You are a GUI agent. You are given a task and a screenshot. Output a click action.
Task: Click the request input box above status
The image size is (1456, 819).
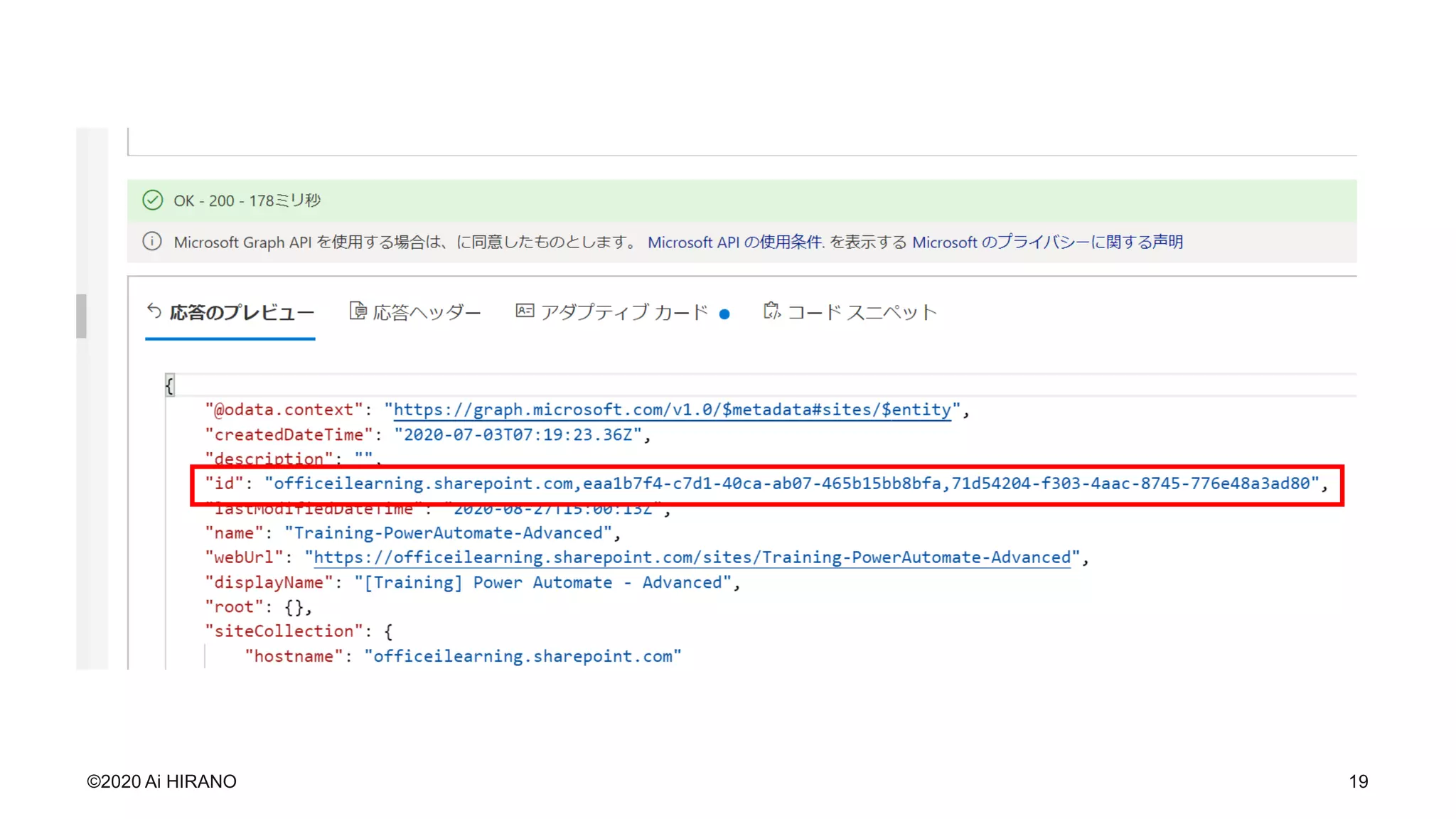pos(742,141)
